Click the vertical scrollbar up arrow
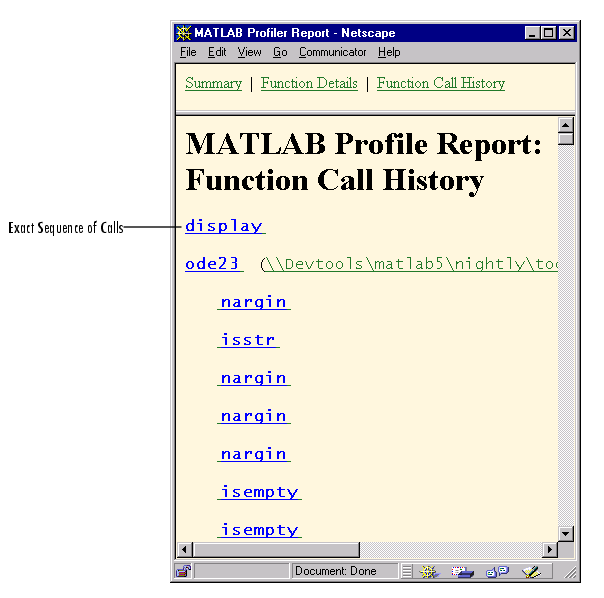 (x=565, y=125)
